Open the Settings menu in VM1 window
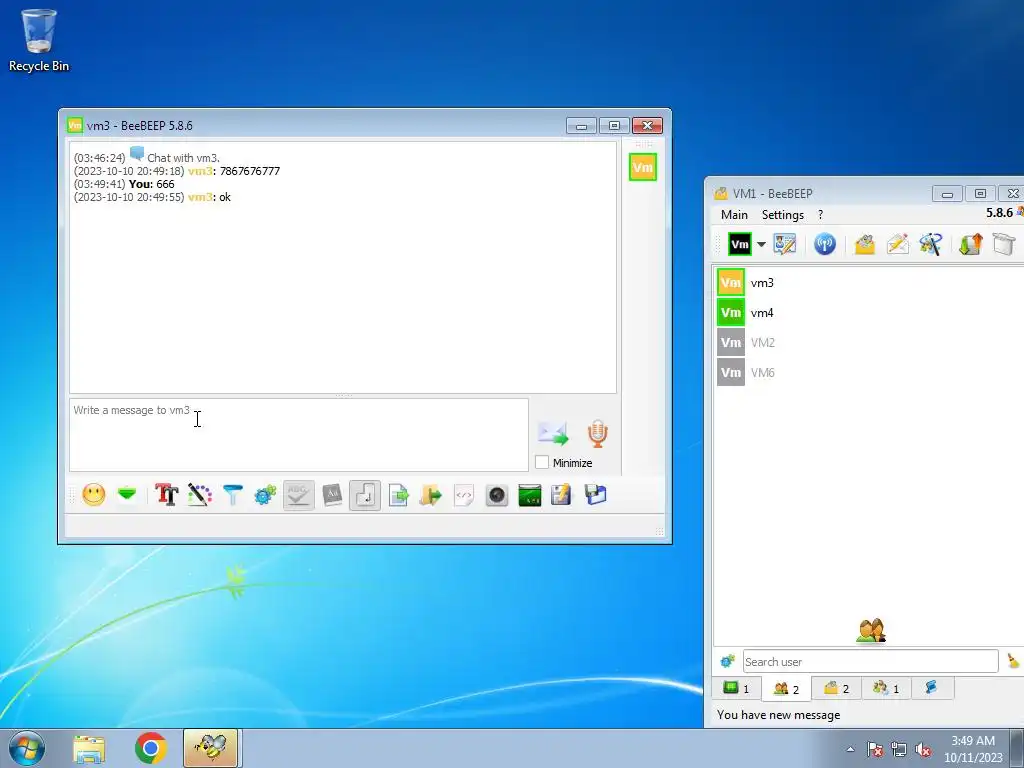The height and width of the screenshot is (768, 1024). [782, 215]
